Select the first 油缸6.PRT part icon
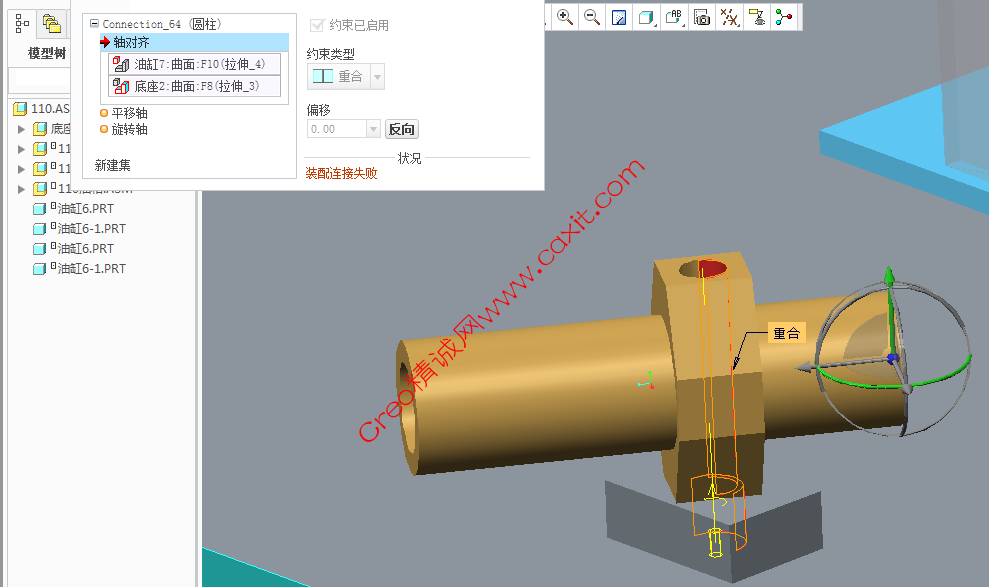The height and width of the screenshot is (587, 989). [40, 209]
